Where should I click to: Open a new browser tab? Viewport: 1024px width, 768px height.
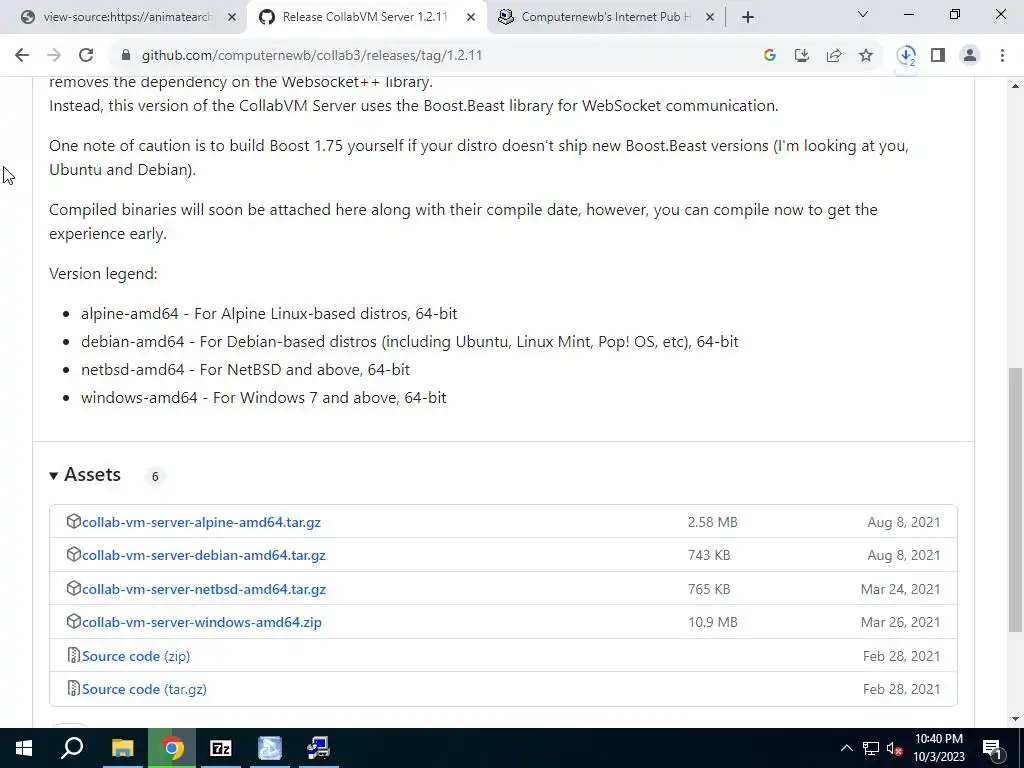click(x=748, y=18)
